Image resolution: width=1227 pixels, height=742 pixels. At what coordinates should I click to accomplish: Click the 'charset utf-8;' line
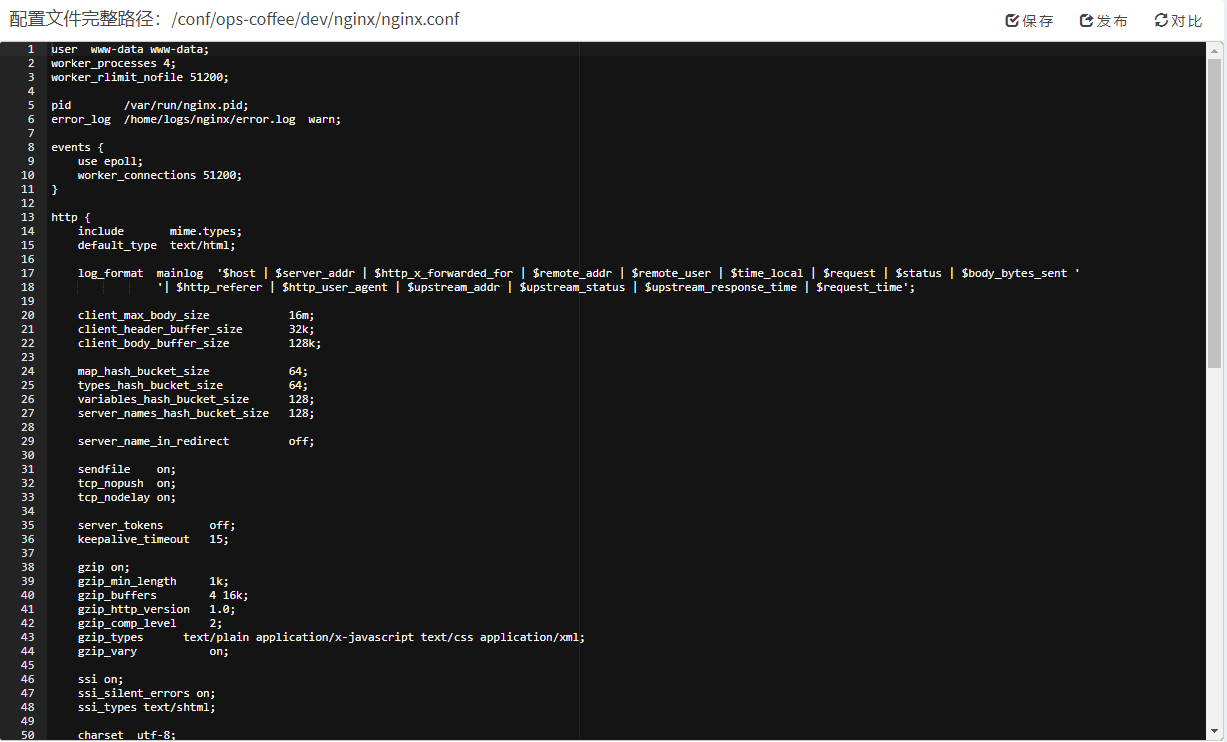pos(127,735)
